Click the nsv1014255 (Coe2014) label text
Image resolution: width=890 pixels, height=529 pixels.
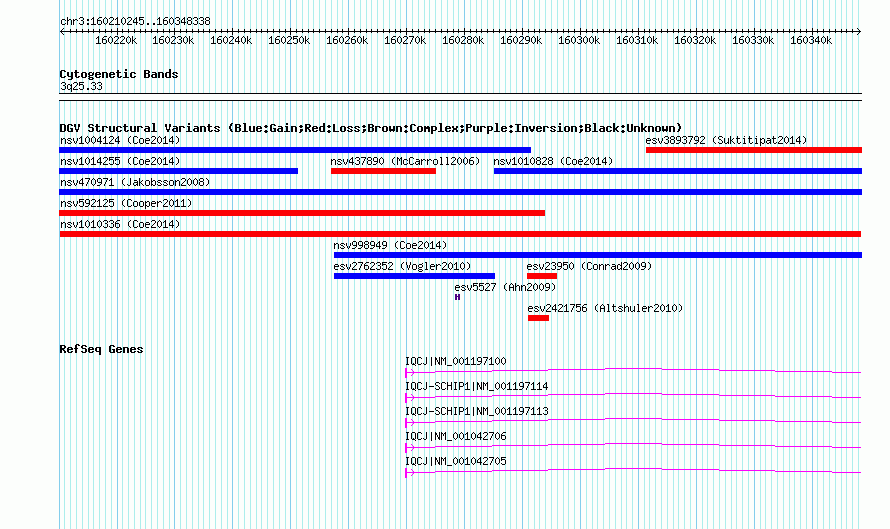pos(120,161)
